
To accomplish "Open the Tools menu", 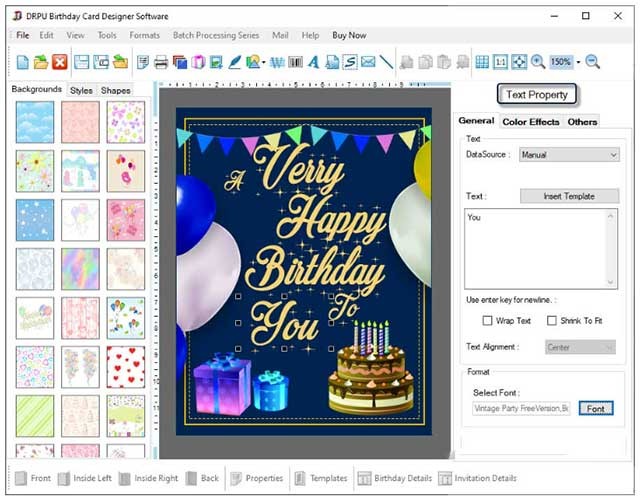I will click(107, 35).
